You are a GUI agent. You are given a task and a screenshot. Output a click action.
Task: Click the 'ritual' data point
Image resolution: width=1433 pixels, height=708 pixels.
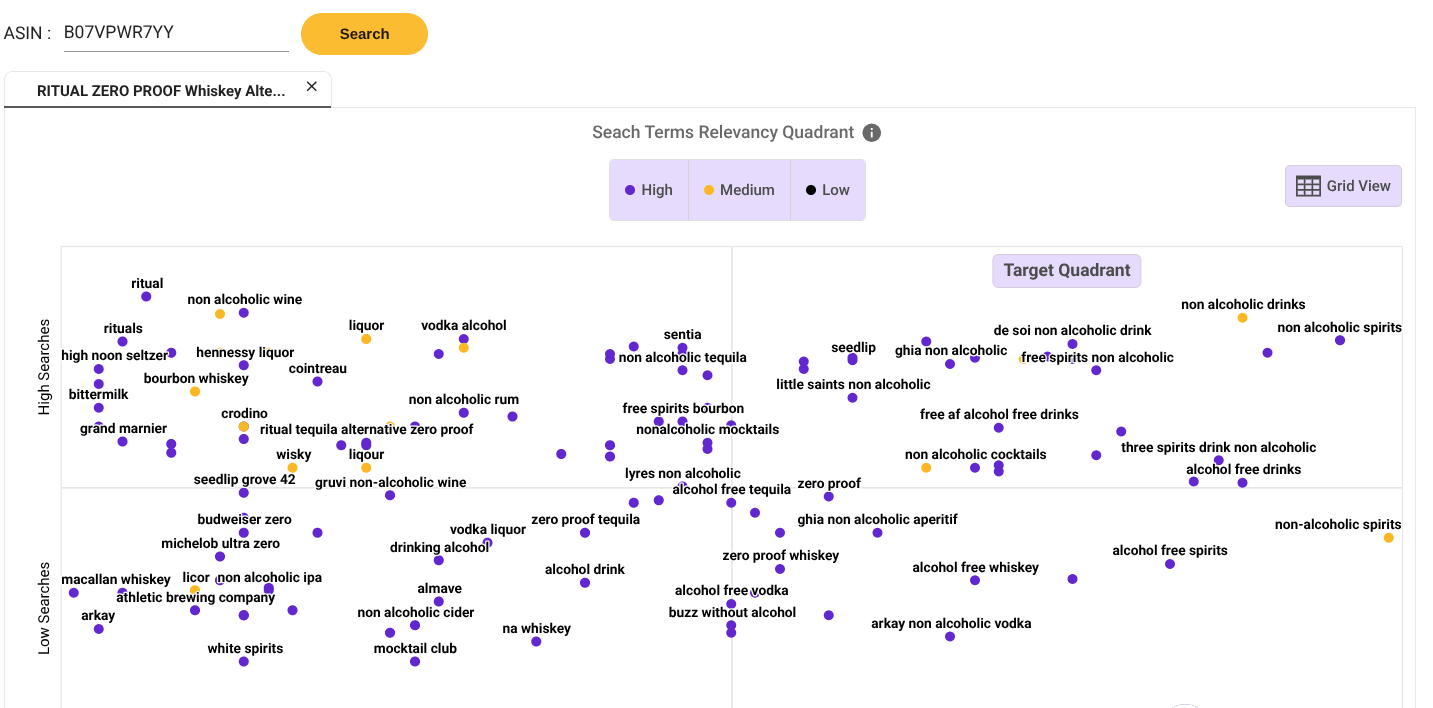(x=146, y=297)
